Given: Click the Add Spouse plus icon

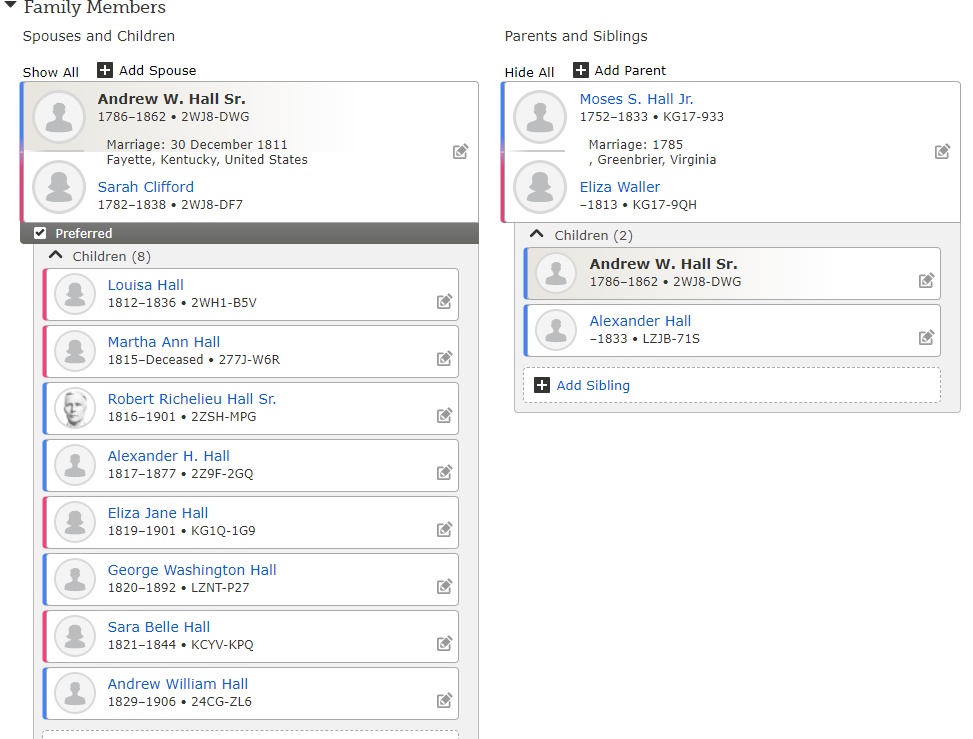Looking at the screenshot, I should coord(105,70).
